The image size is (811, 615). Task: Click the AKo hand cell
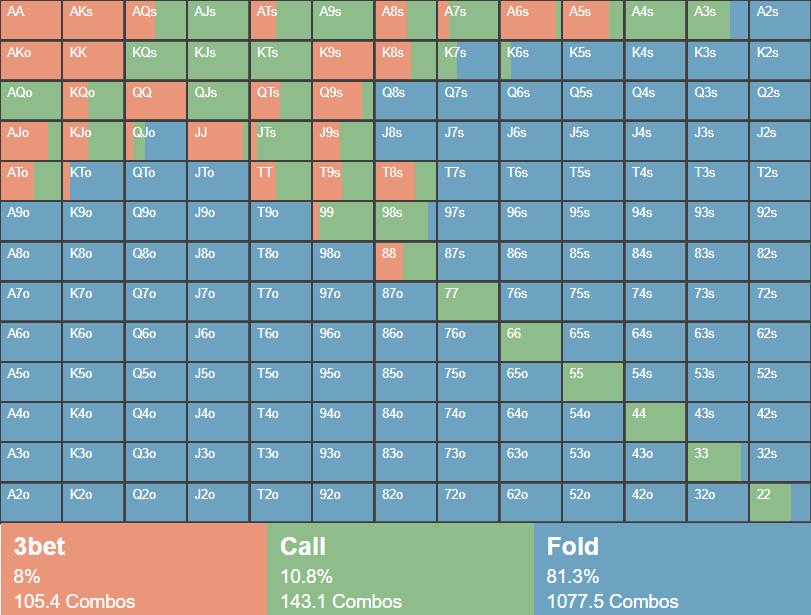31,60
